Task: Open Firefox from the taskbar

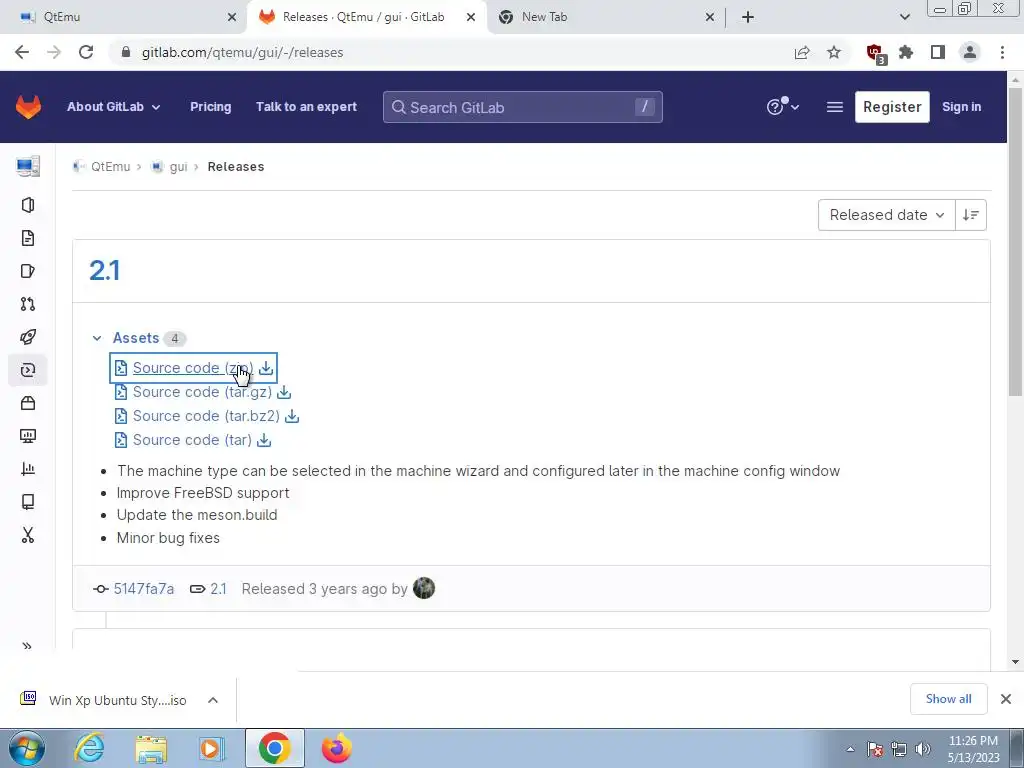Action: 336,748
